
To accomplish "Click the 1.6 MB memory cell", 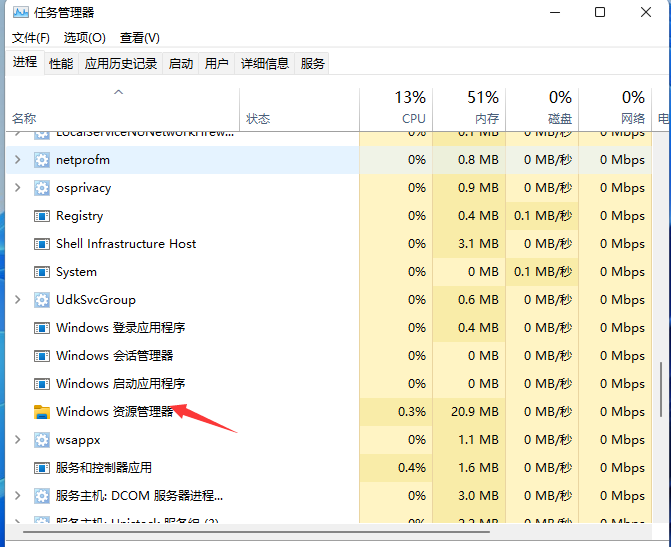I will pyautogui.click(x=469, y=468).
